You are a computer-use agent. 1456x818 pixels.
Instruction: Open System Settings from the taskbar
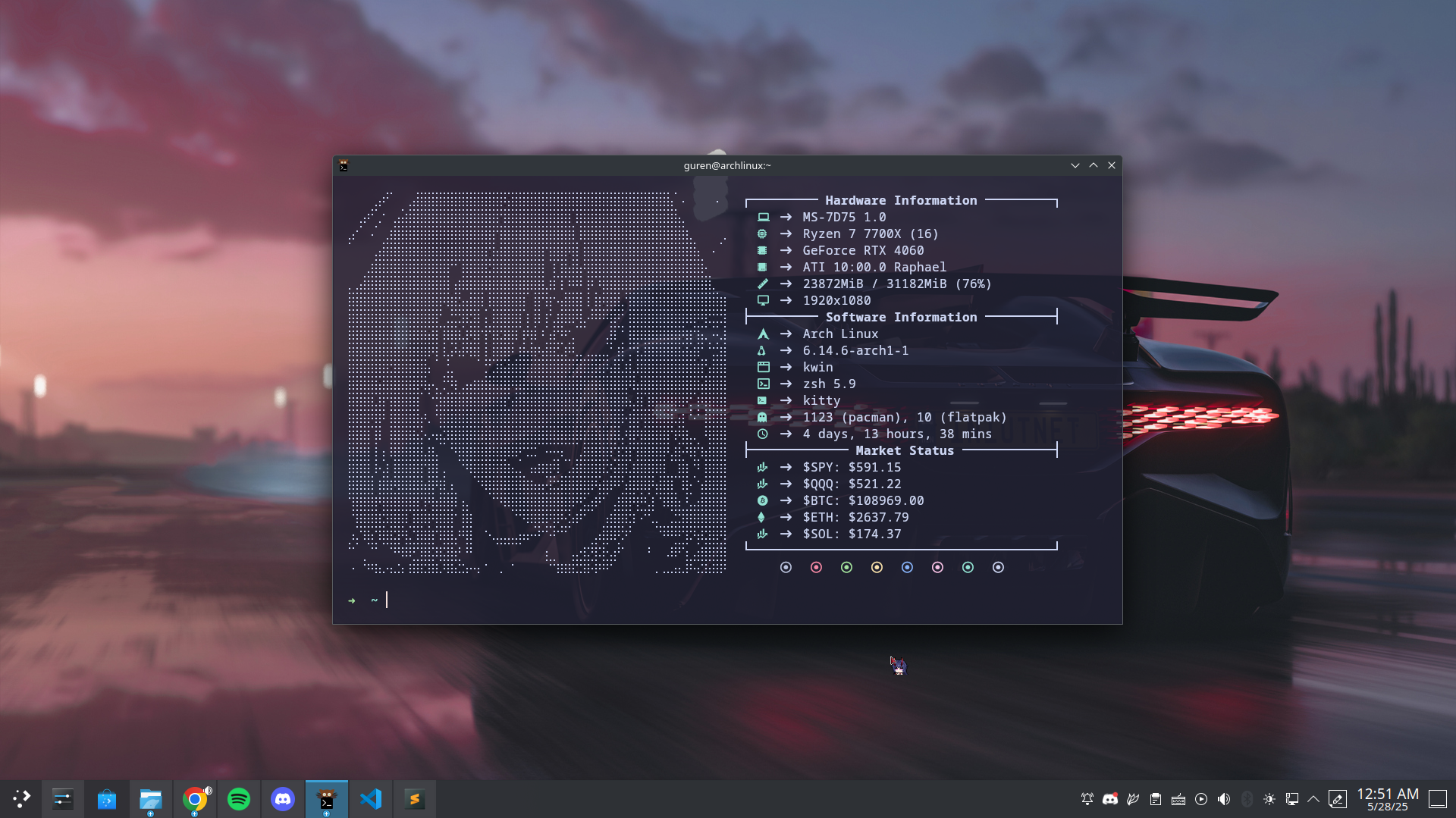coord(63,798)
